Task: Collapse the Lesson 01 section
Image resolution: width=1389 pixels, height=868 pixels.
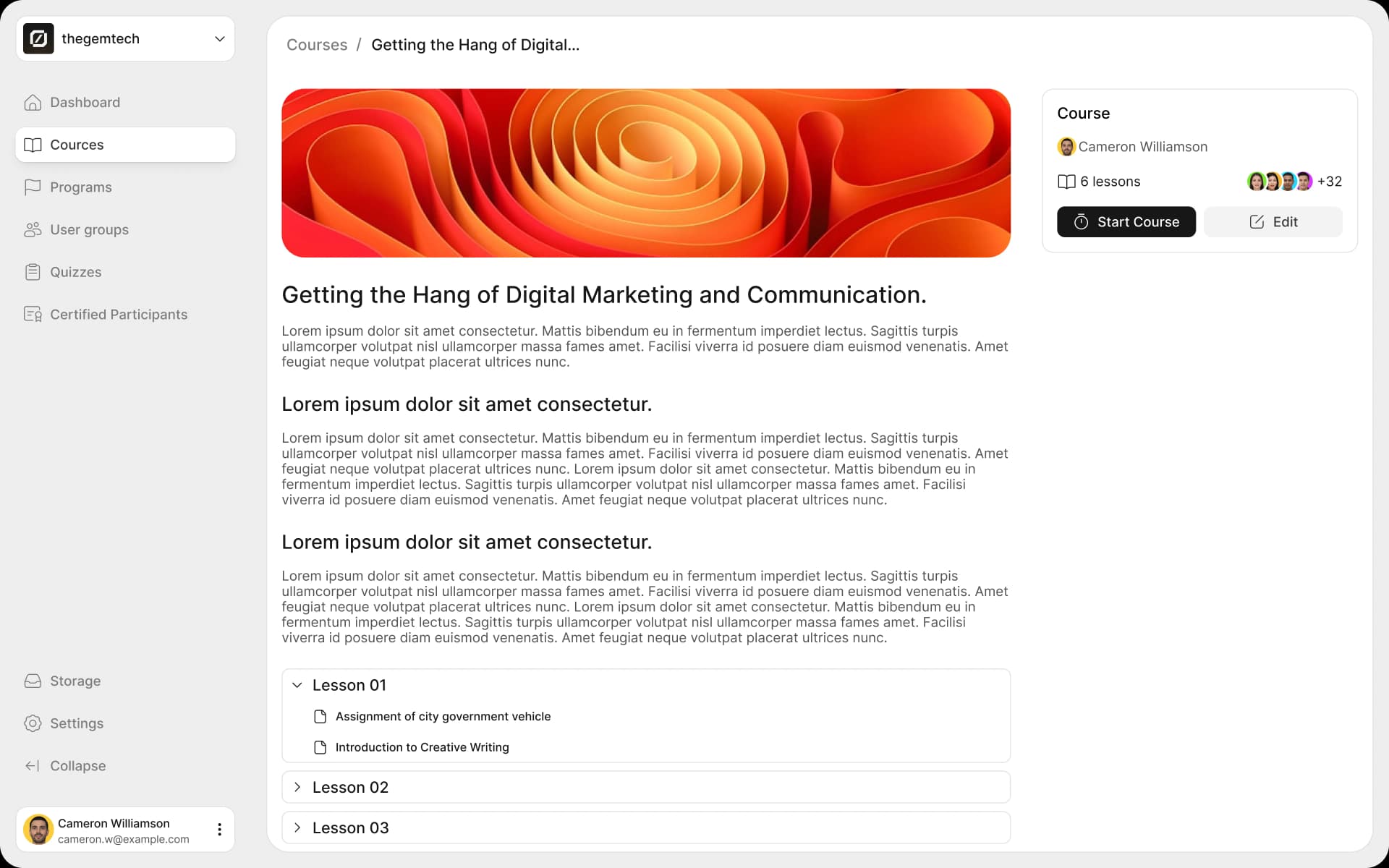Action: 297,685
